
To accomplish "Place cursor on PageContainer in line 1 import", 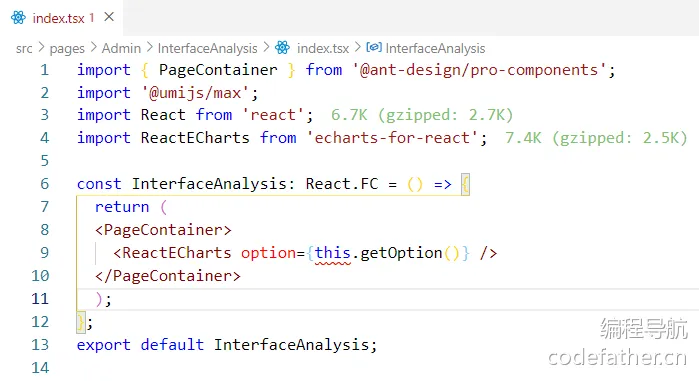I will (218, 70).
